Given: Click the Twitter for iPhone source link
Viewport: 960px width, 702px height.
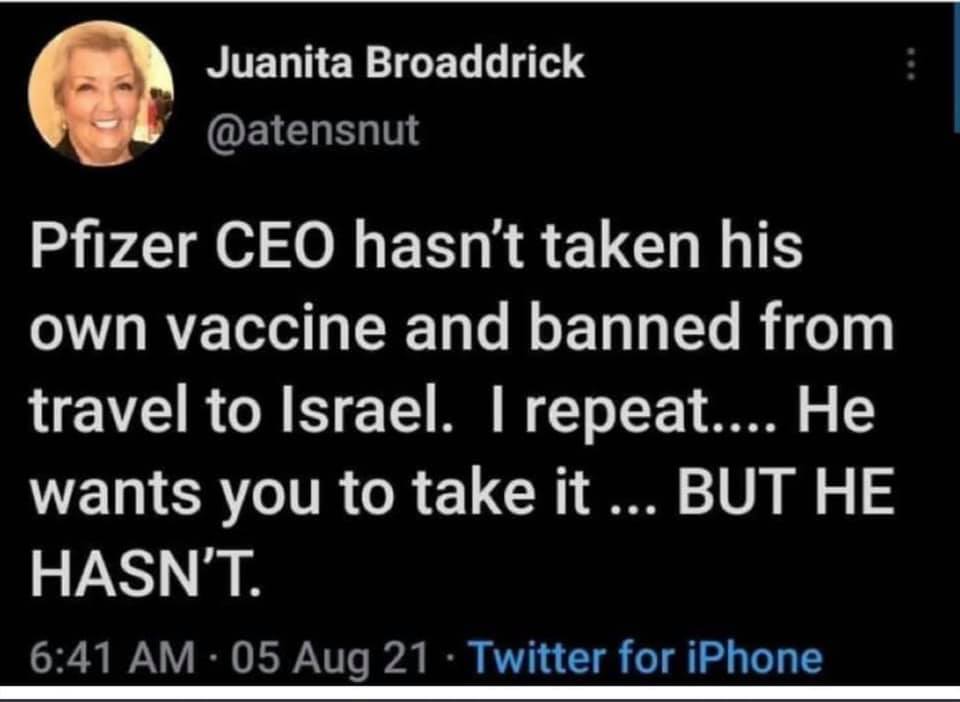Looking at the screenshot, I should click(646, 658).
